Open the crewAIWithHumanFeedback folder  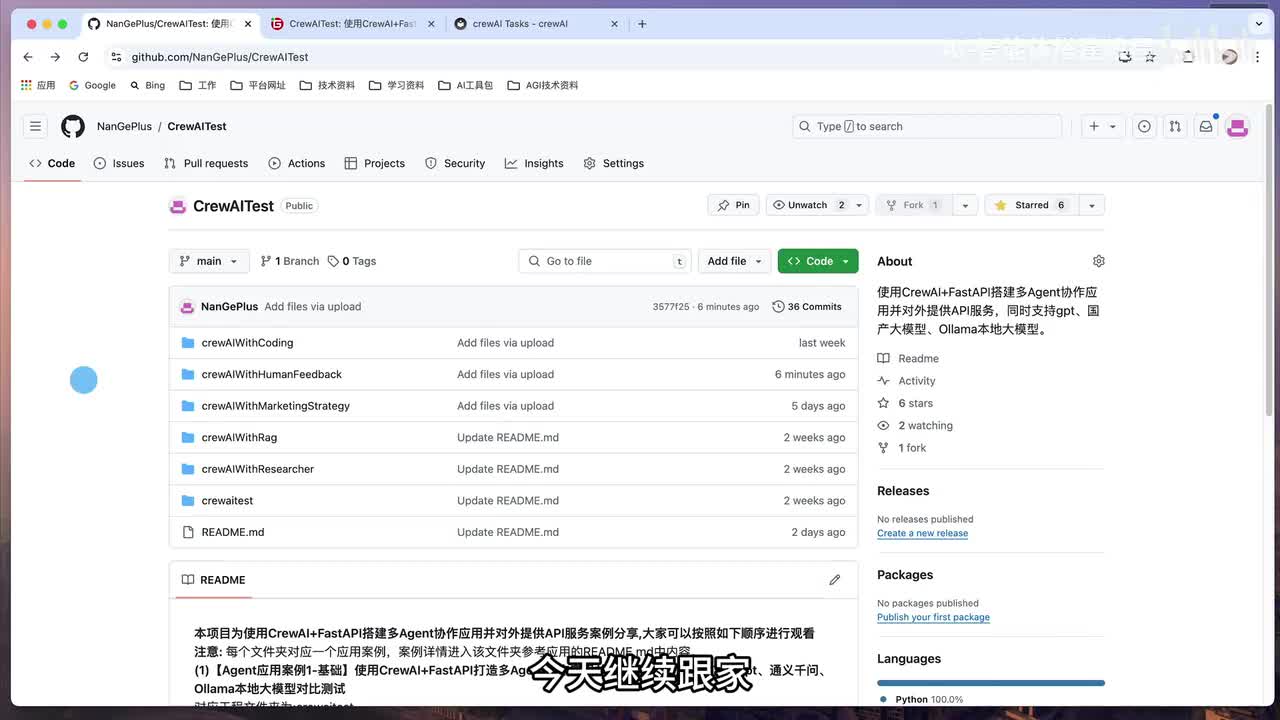point(271,374)
